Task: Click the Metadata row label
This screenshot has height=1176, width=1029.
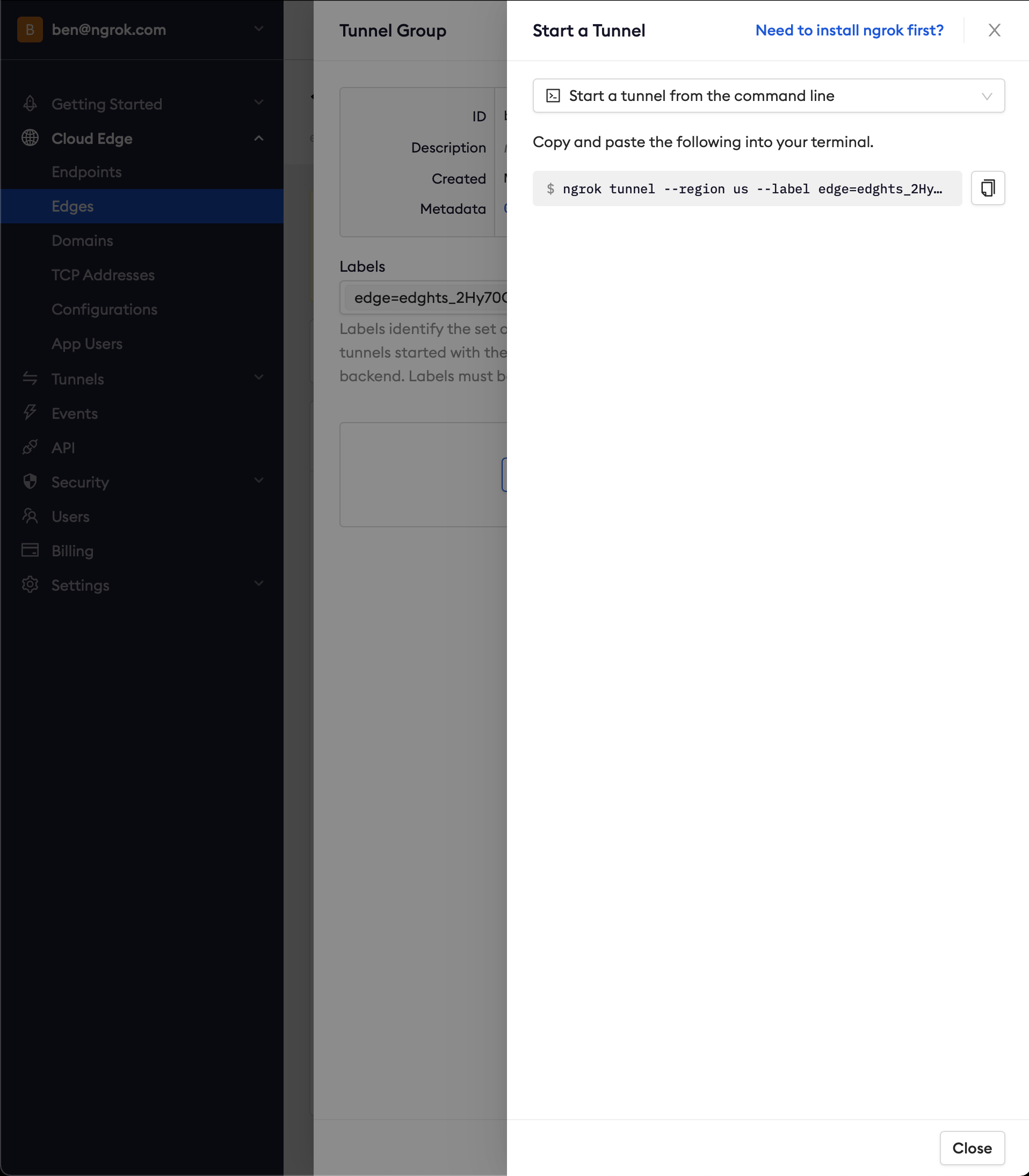Action: coord(453,209)
